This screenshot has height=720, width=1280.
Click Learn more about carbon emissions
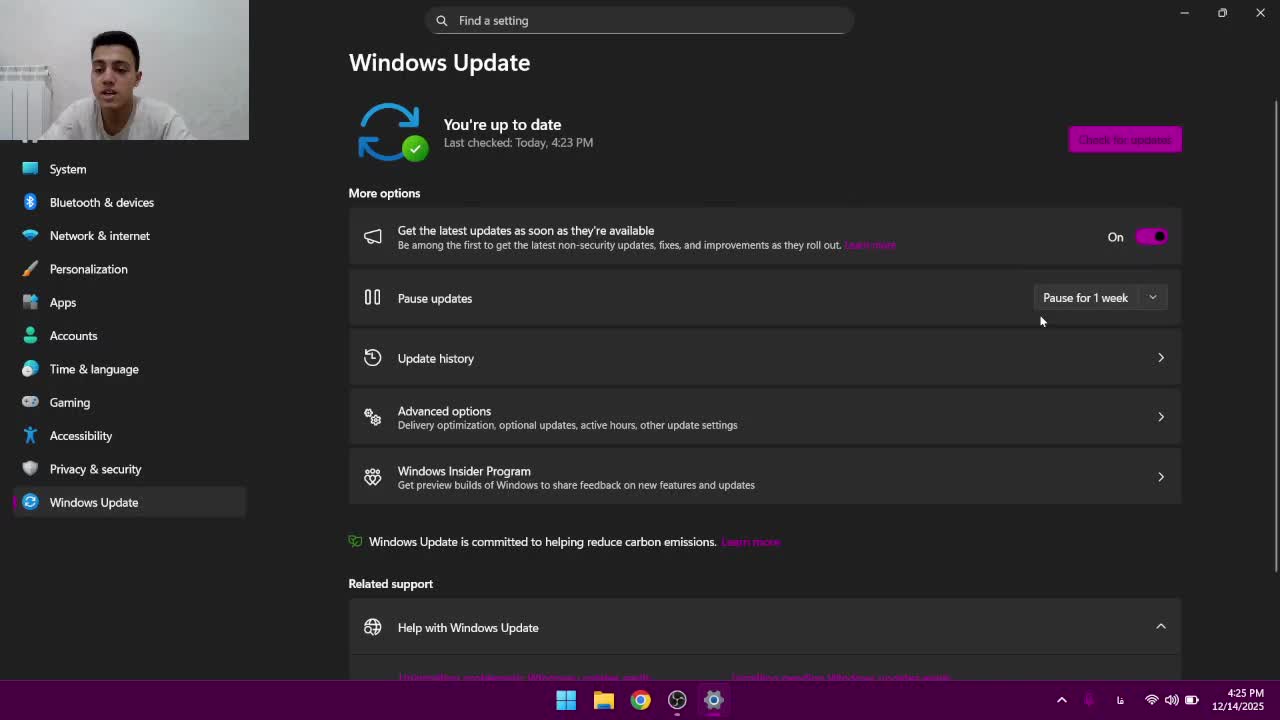coord(750,542)
